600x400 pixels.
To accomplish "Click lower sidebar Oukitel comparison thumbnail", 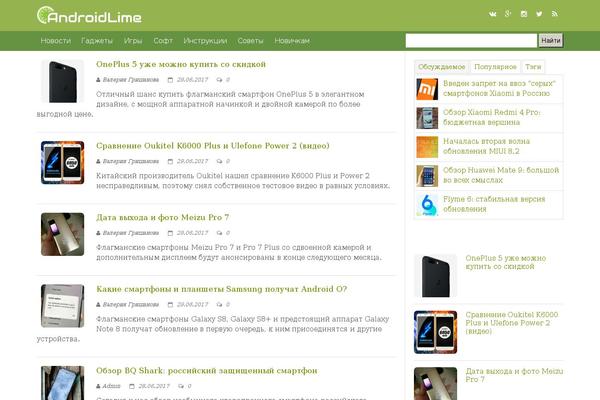I will pos(435,332).
